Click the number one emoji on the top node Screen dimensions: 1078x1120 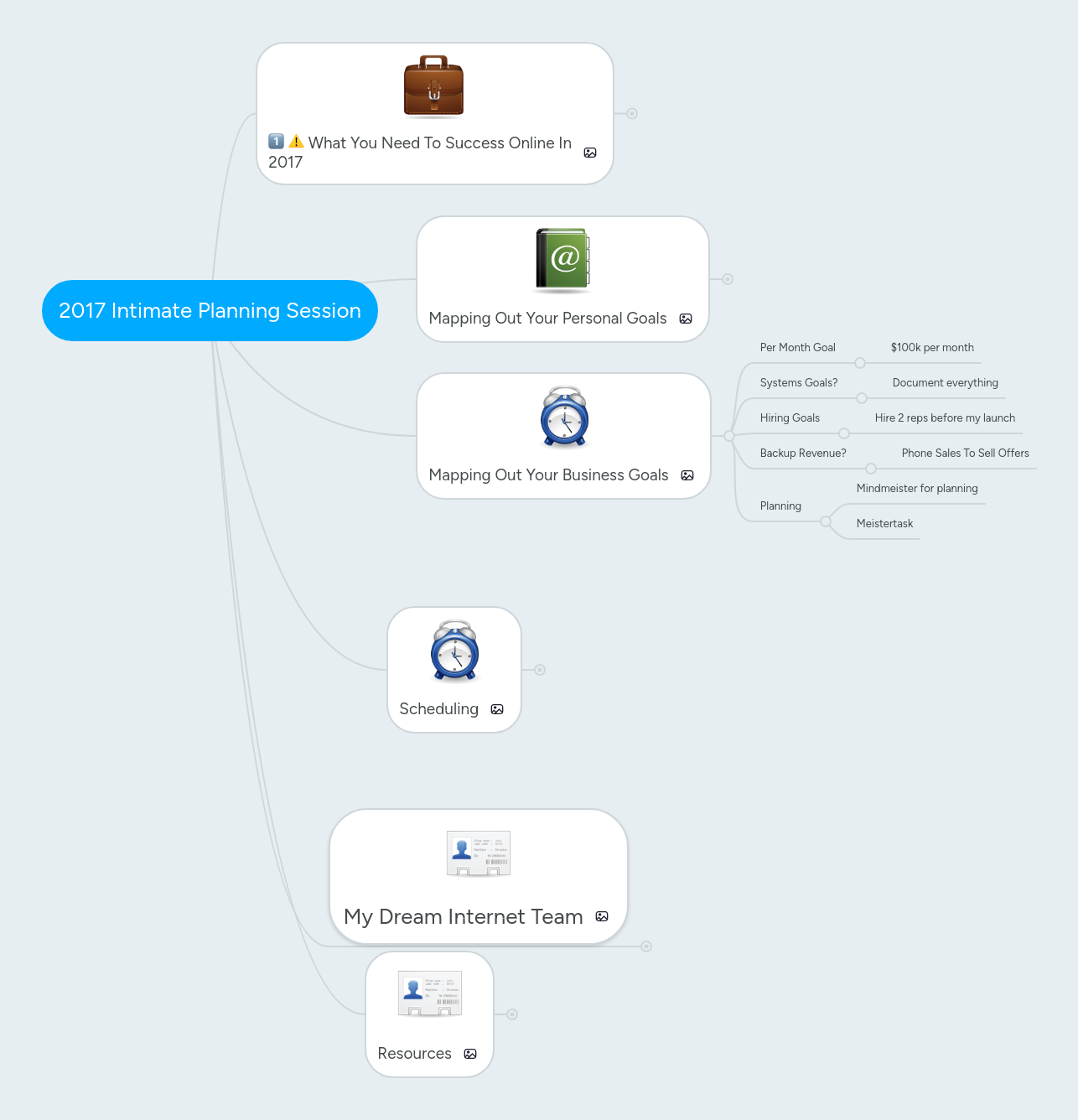tap(275, 142)
